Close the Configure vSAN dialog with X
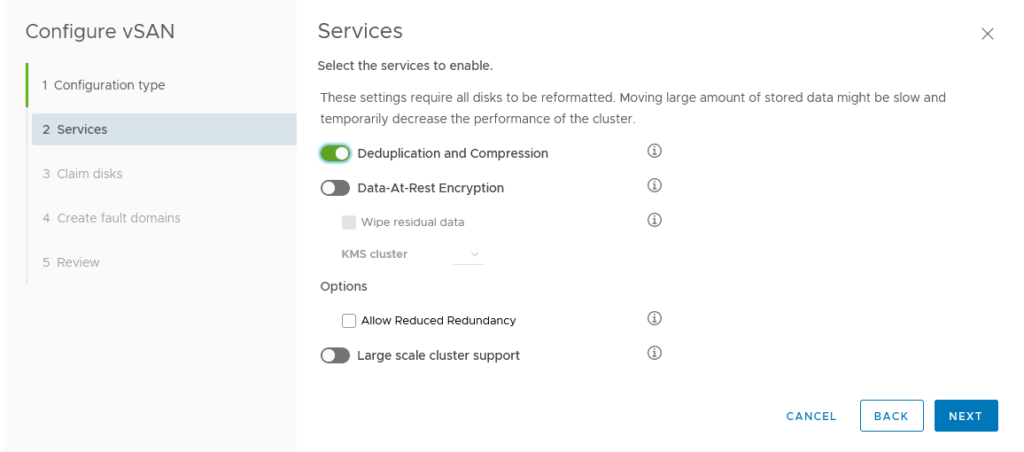Screen dimensions: 1024x452 (987, 34)
